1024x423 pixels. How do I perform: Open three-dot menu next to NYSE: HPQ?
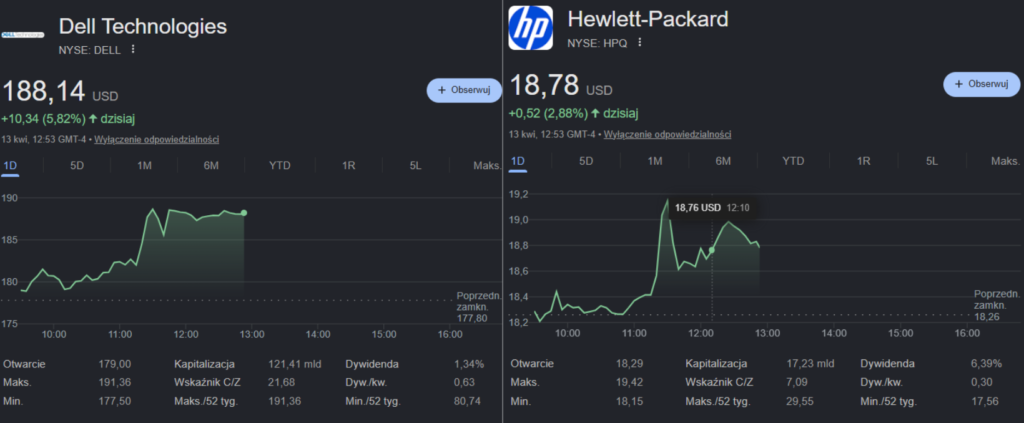point(640,43)
